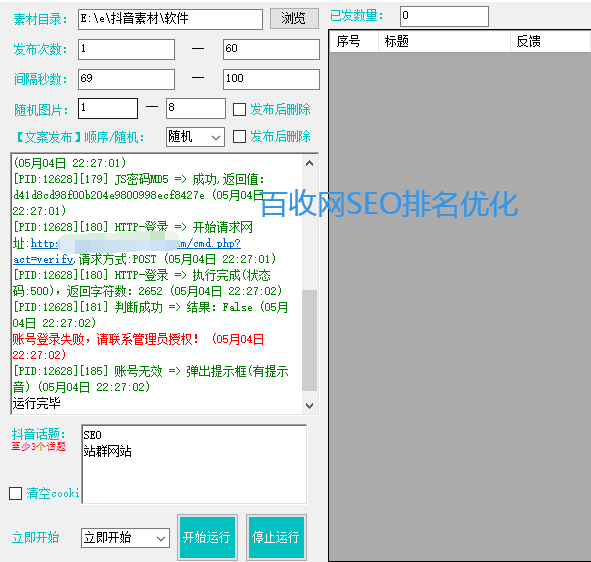Click the 随机图片 label
Screen dimensions: 591x562
[41, 110]
